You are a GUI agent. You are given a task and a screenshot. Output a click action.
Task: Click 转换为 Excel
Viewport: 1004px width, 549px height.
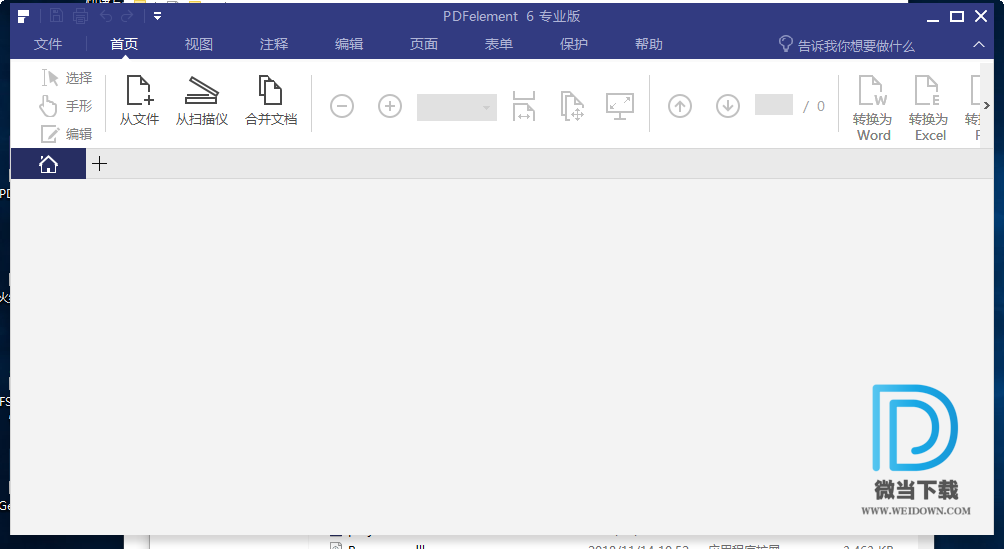coord(930,108)
